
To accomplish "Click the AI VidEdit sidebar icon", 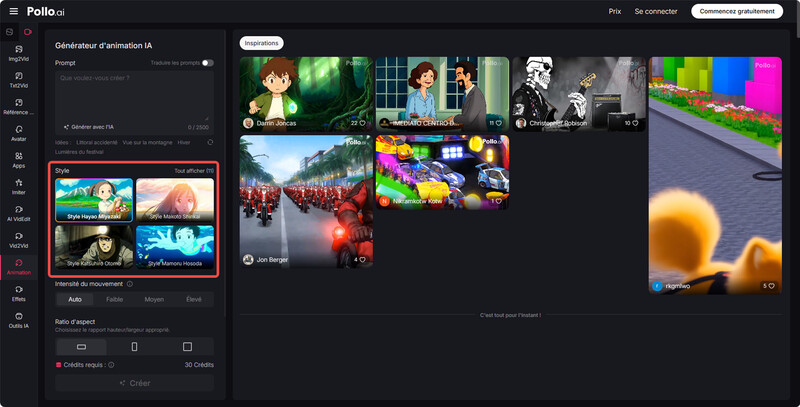I will pyautogui.click(x=19, y=214).
